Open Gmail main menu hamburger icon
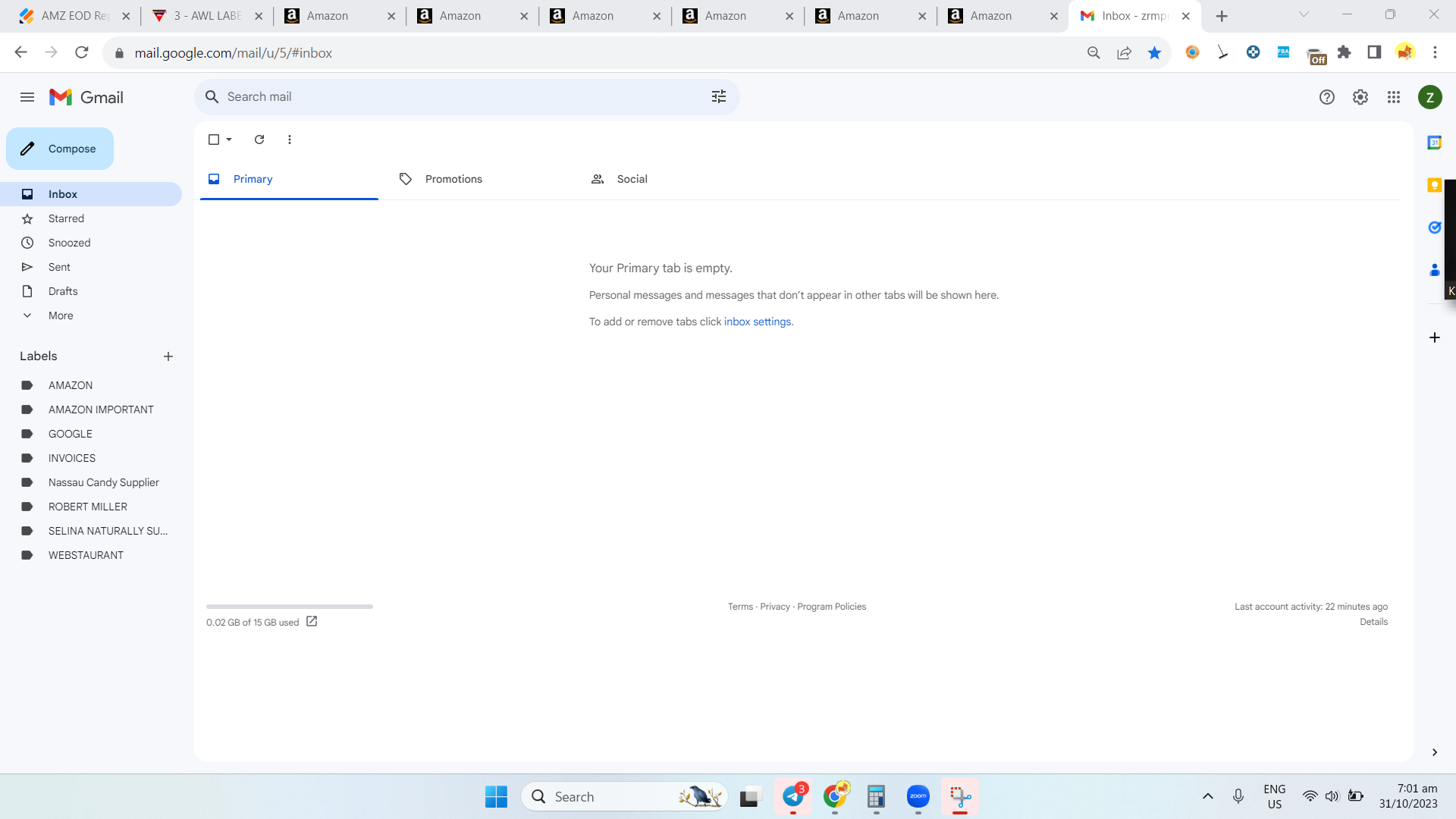 [x=27, y=97]
